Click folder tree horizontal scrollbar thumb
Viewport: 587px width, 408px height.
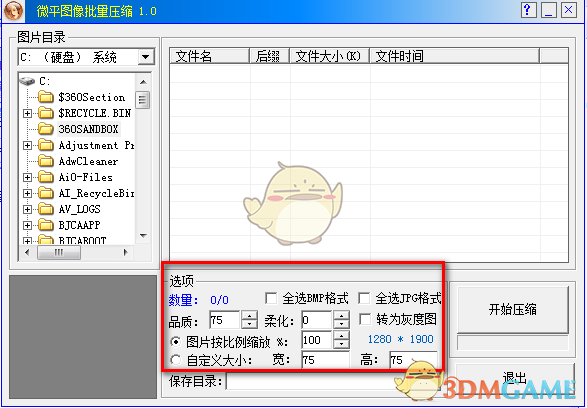point(59,252)
